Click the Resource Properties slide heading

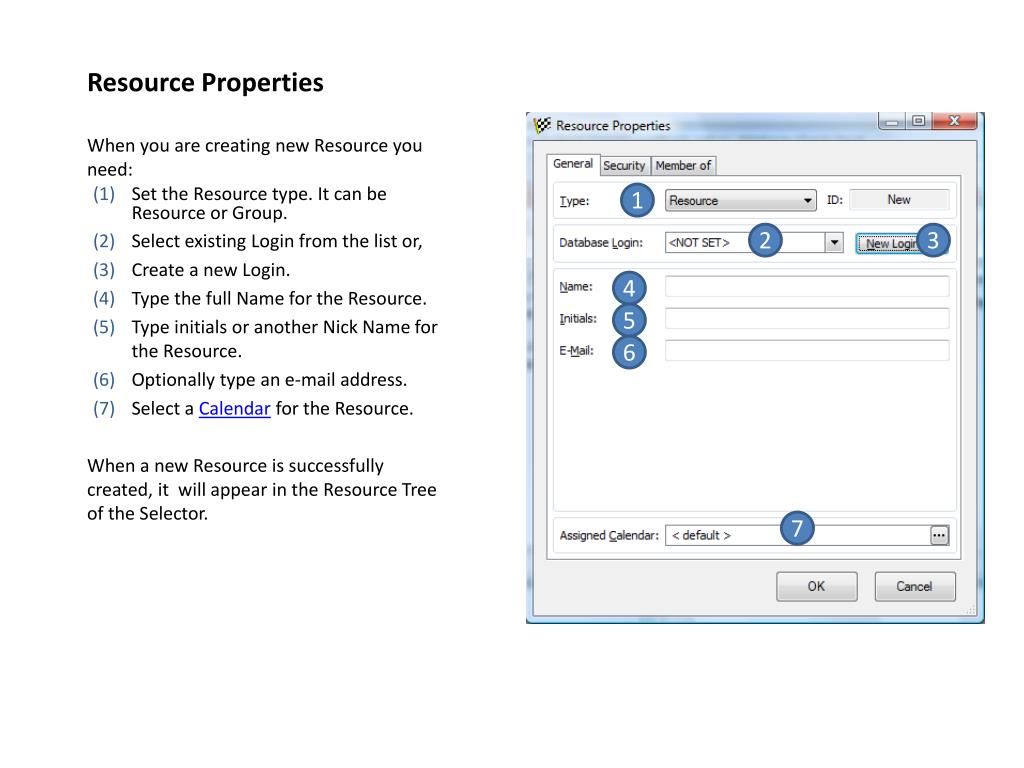[205, 83]
